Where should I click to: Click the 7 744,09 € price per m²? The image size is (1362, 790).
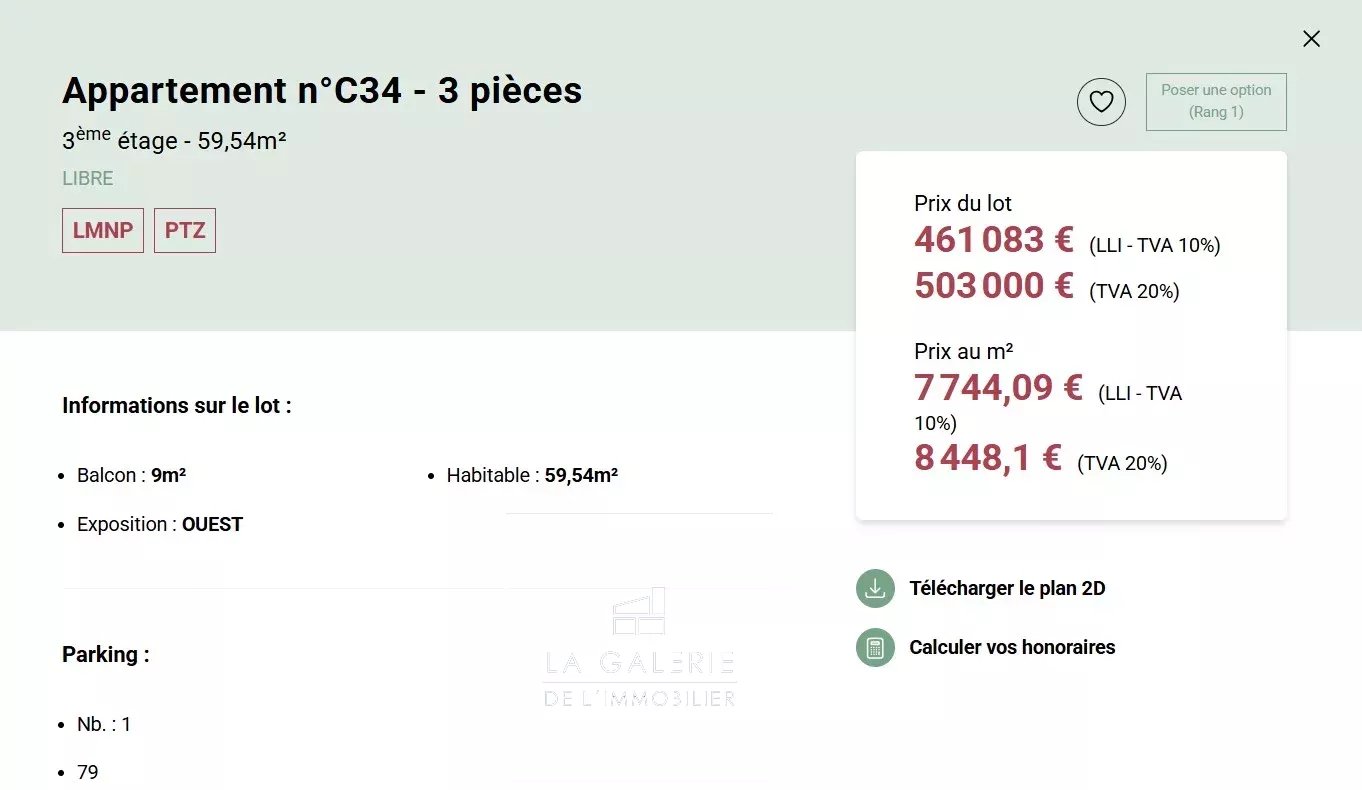[x=998, y=387]
